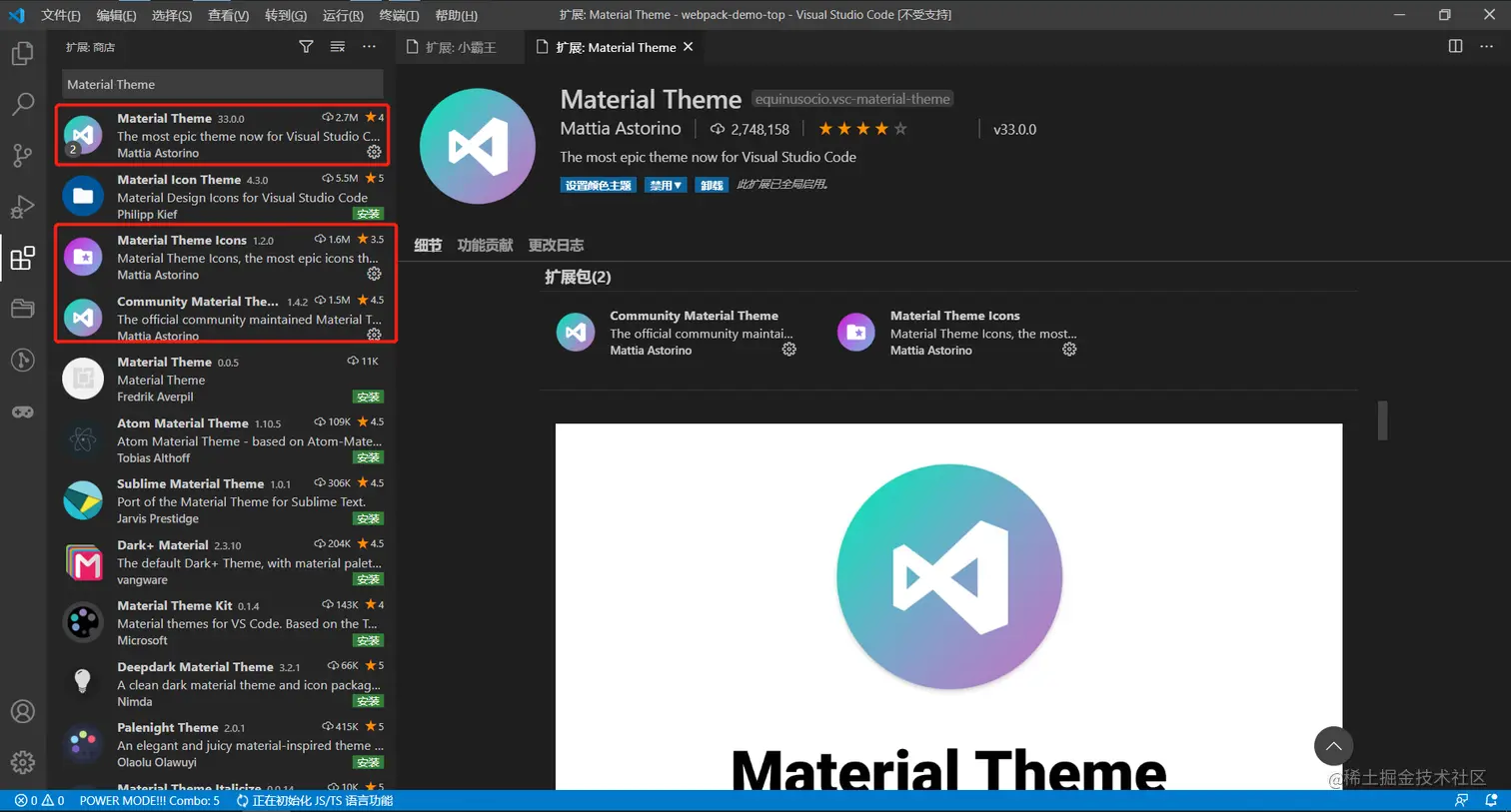Open the 终端(T) menu

click(x=400, y=15)
